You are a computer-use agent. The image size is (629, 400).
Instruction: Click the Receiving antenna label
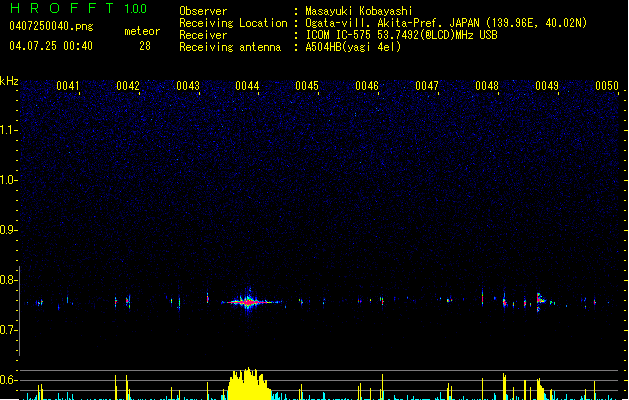[230, 47]
